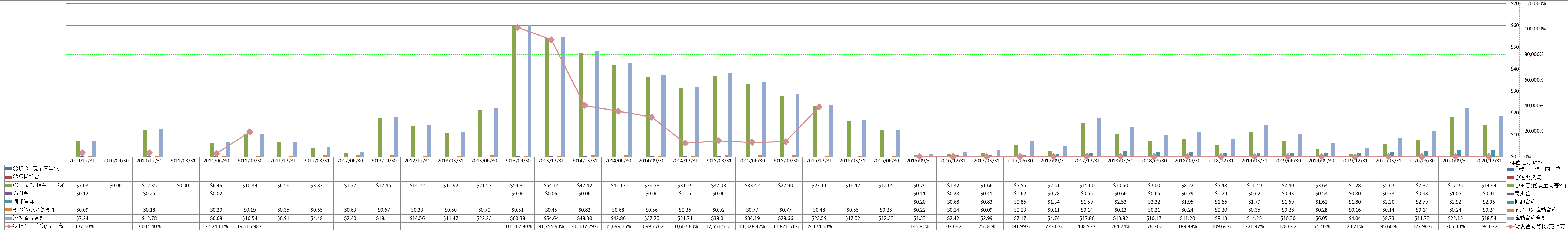Screen dimensions: 1568x231
Task: Click the 19,516.98% ratio cell
Action: [249, 227]
